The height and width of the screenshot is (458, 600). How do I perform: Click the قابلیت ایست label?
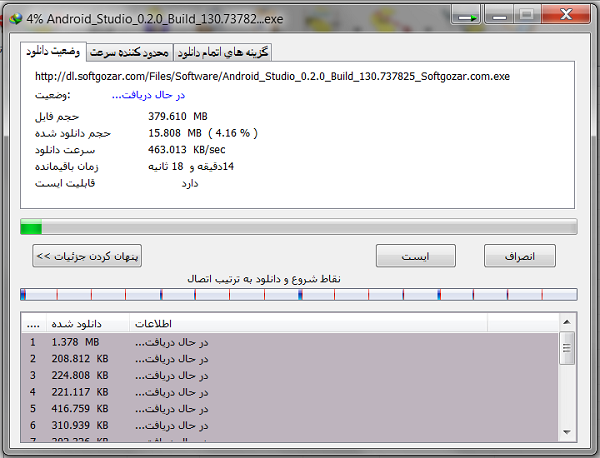(x=65, y=184)
